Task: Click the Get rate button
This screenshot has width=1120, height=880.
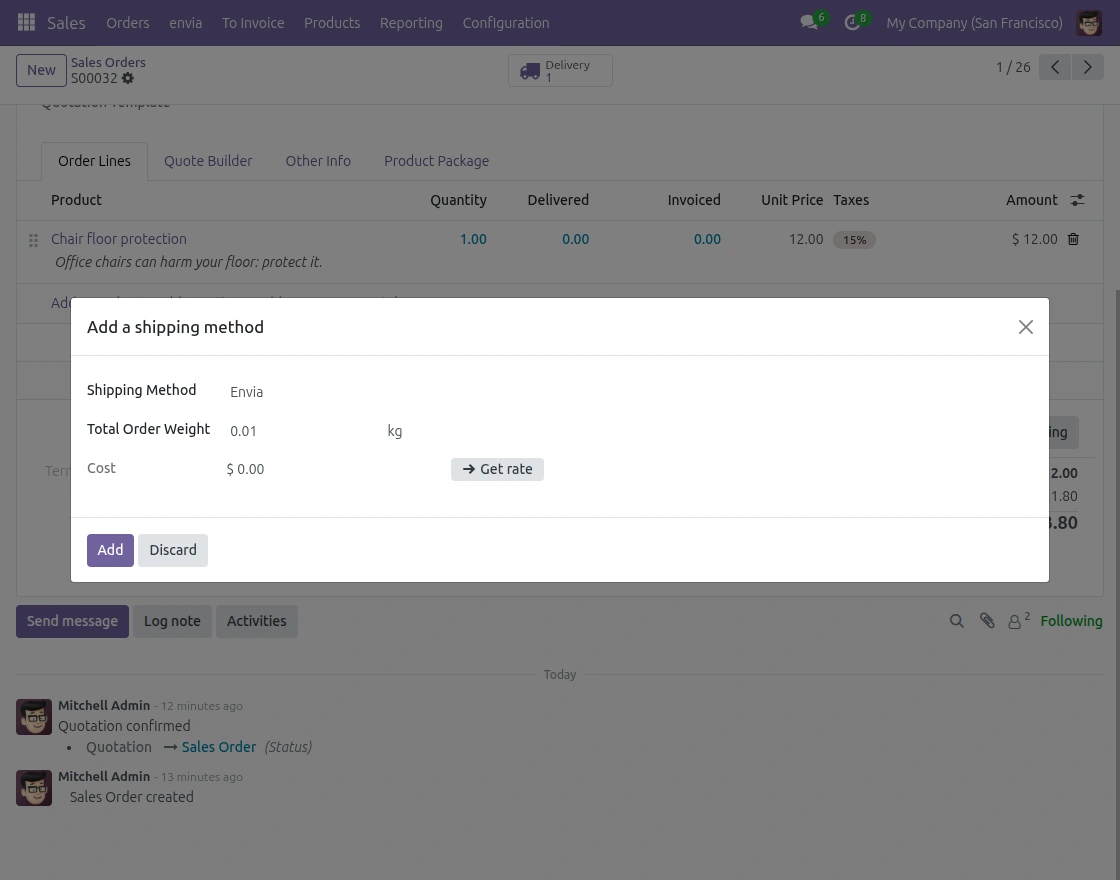Action: point(497,469)
